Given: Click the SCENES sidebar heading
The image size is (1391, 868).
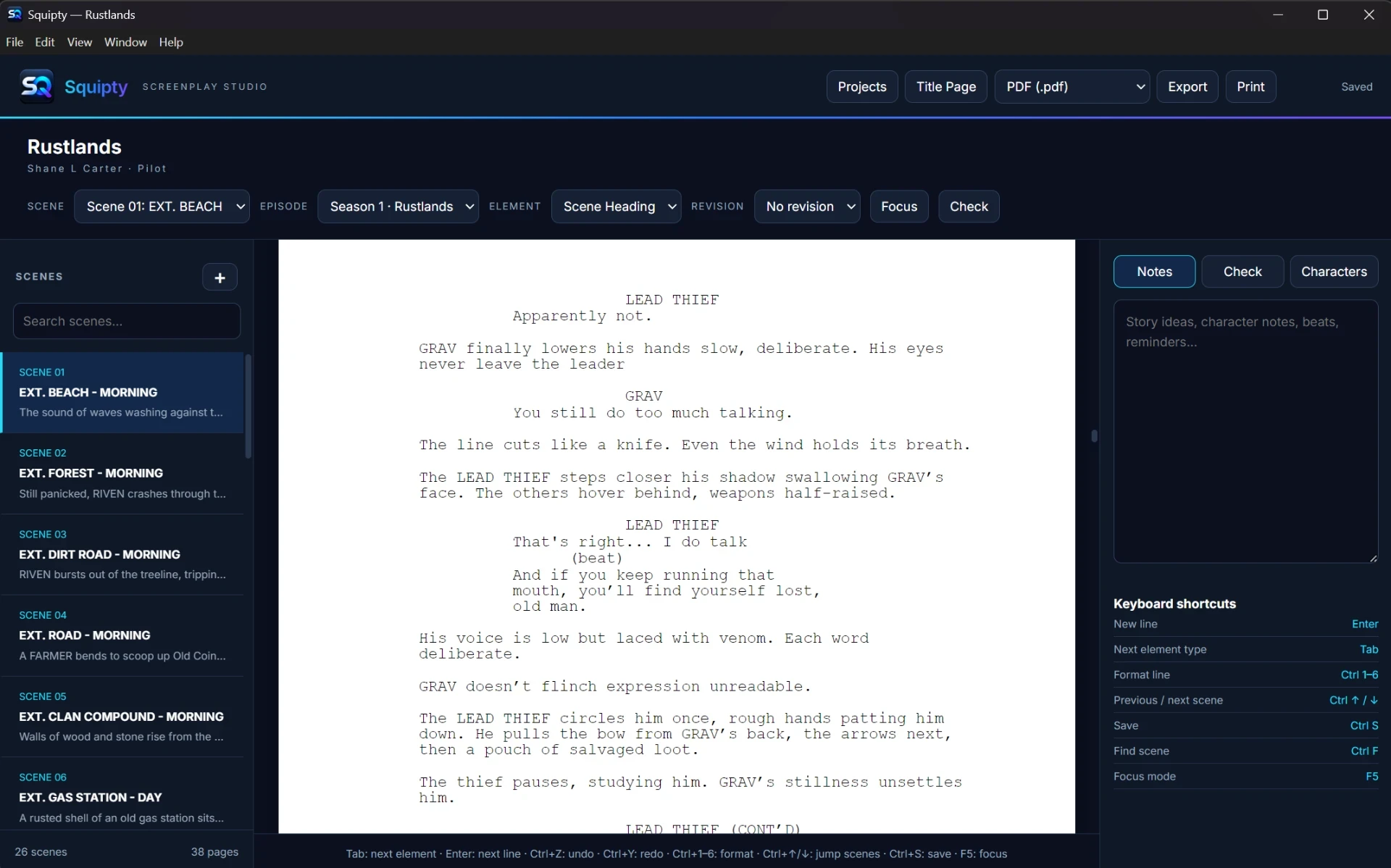Looking at the screenshot, I should click(39, 277).
